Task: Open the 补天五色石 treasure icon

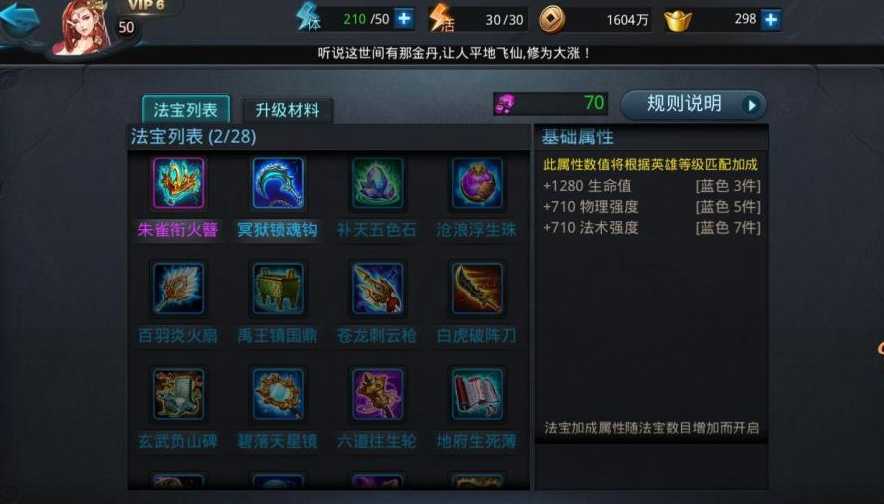Action: point(377,183)
